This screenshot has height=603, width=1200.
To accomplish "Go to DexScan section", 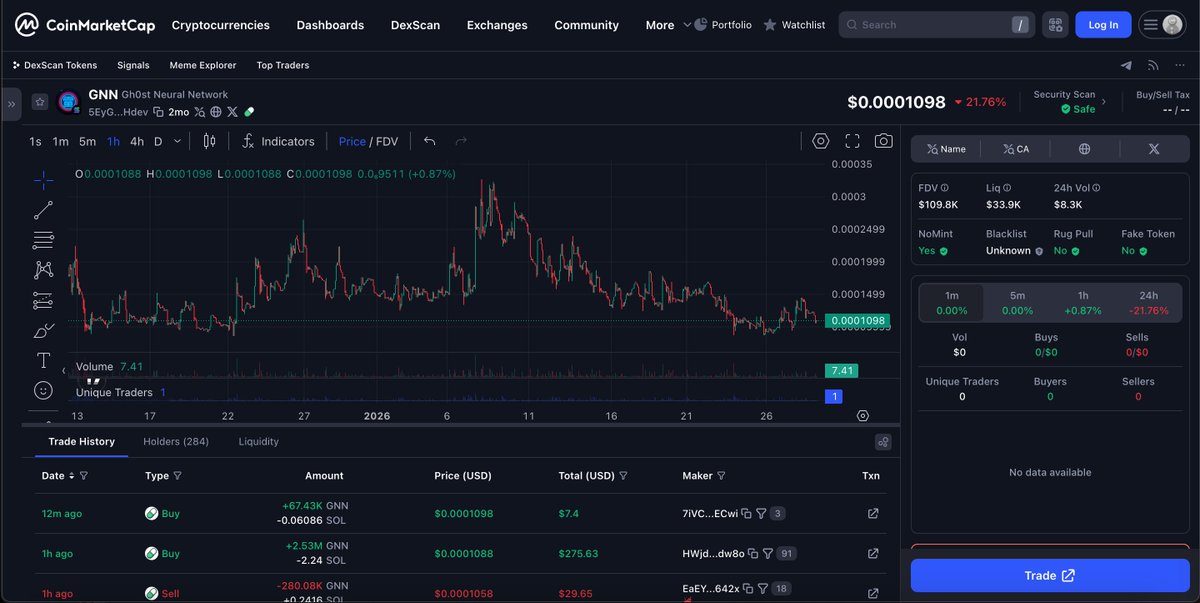I will click(x=415, y=25).
